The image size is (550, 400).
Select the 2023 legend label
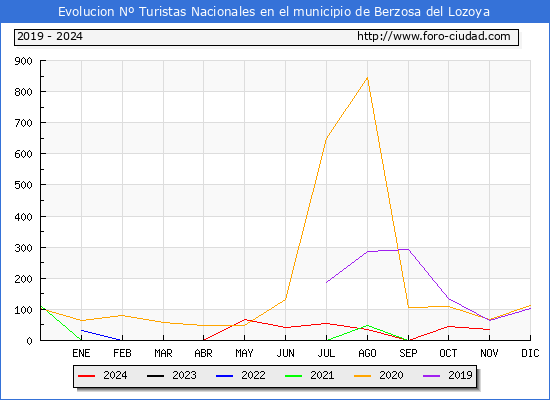tap(184, 375)
